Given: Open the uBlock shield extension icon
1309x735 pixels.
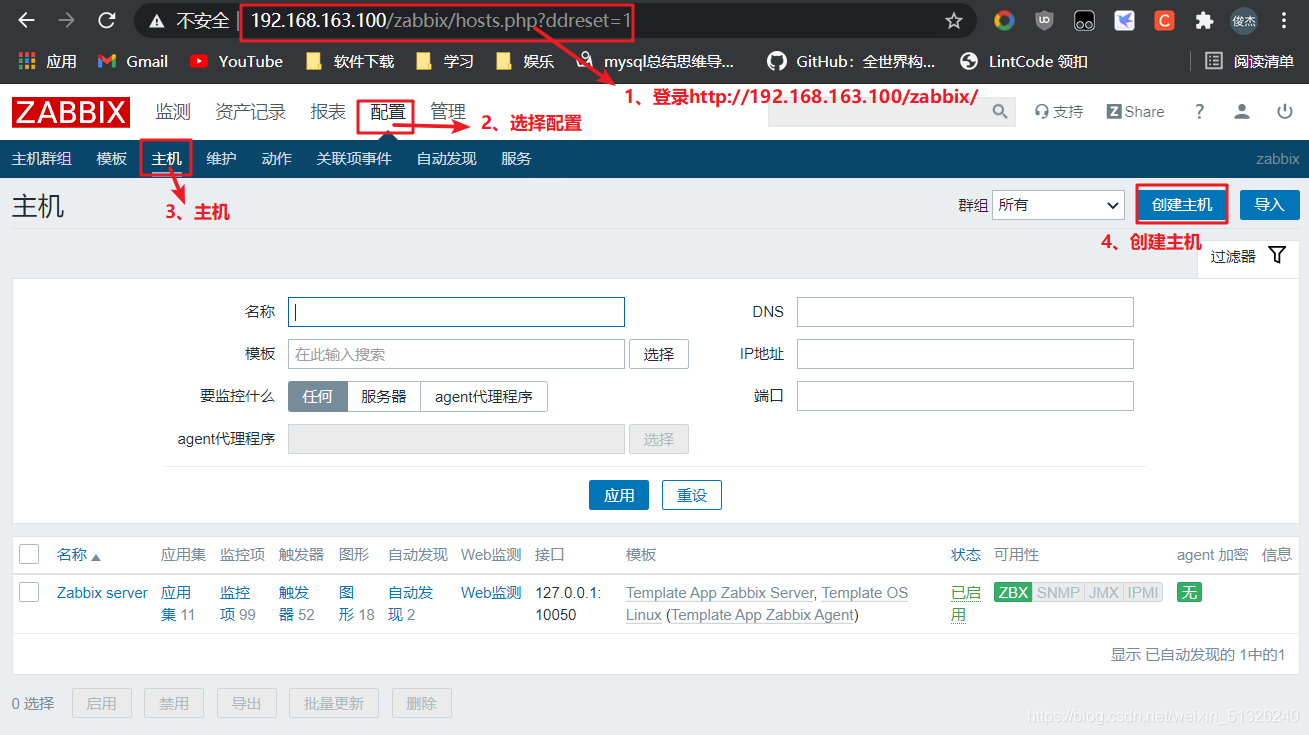Looking at the screenshot, I should [1044, 21].
